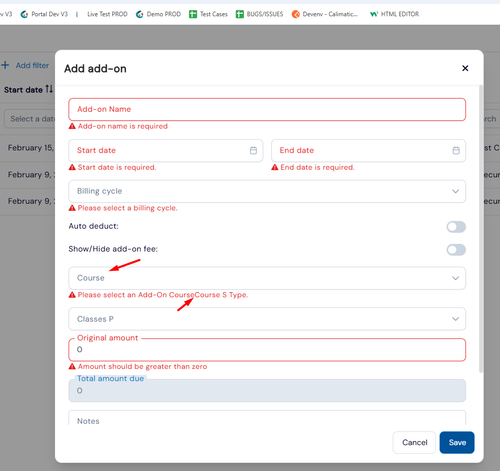Open the Start date calendar icon
This screenshot has width=500, height=471.
click(x=253, y=151)
